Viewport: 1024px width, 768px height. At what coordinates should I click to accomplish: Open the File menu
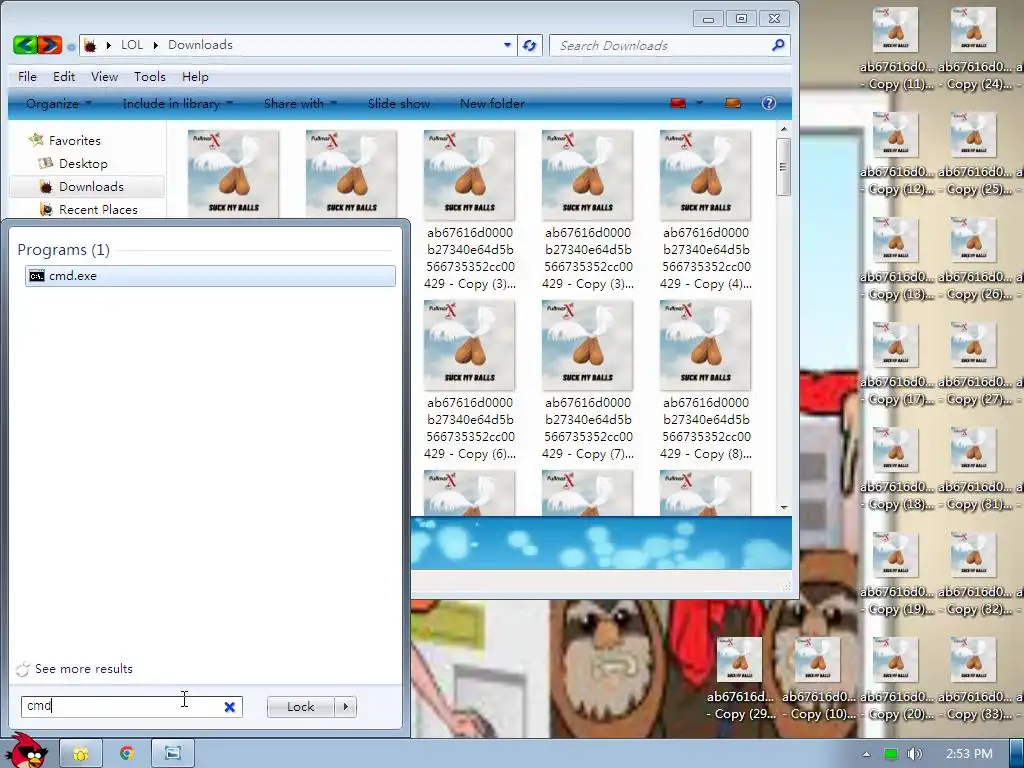click(x=27, y=76)
